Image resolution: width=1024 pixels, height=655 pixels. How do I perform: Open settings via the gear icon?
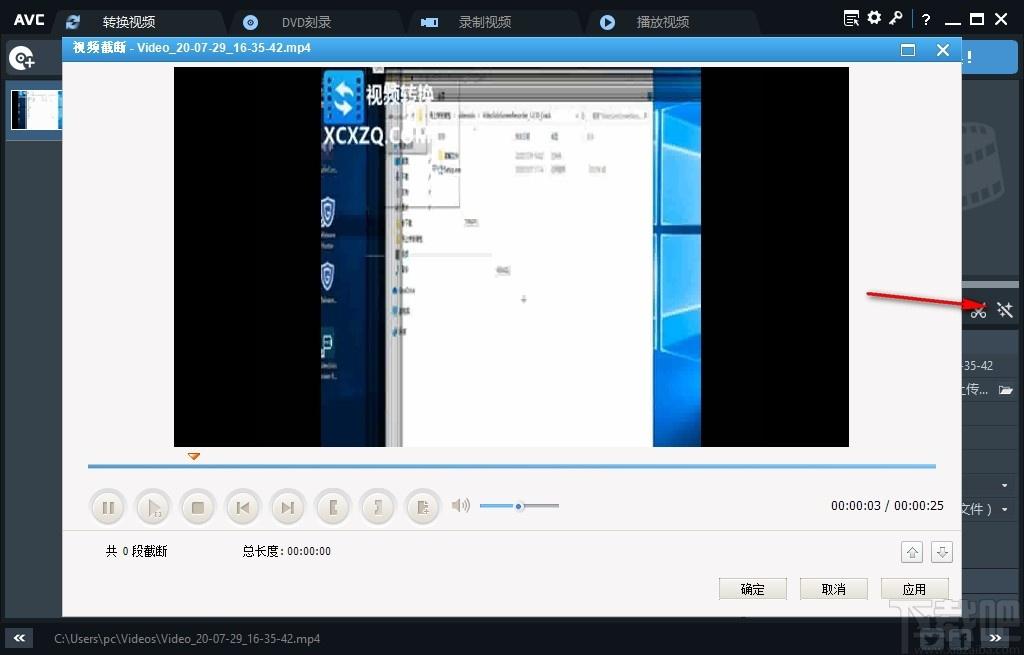(874, 18)
